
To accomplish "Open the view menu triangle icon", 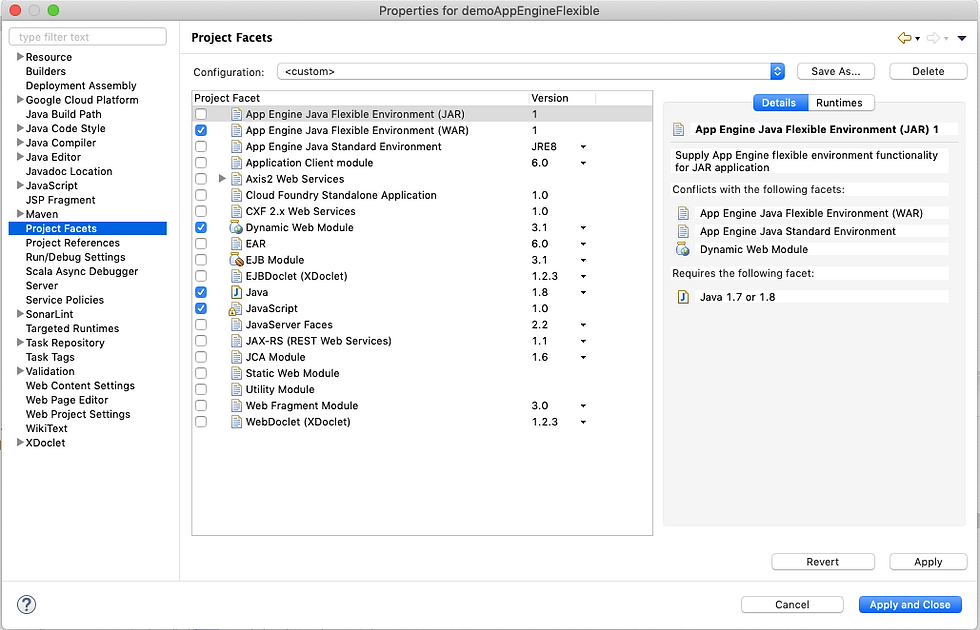I will click(962, 39).
